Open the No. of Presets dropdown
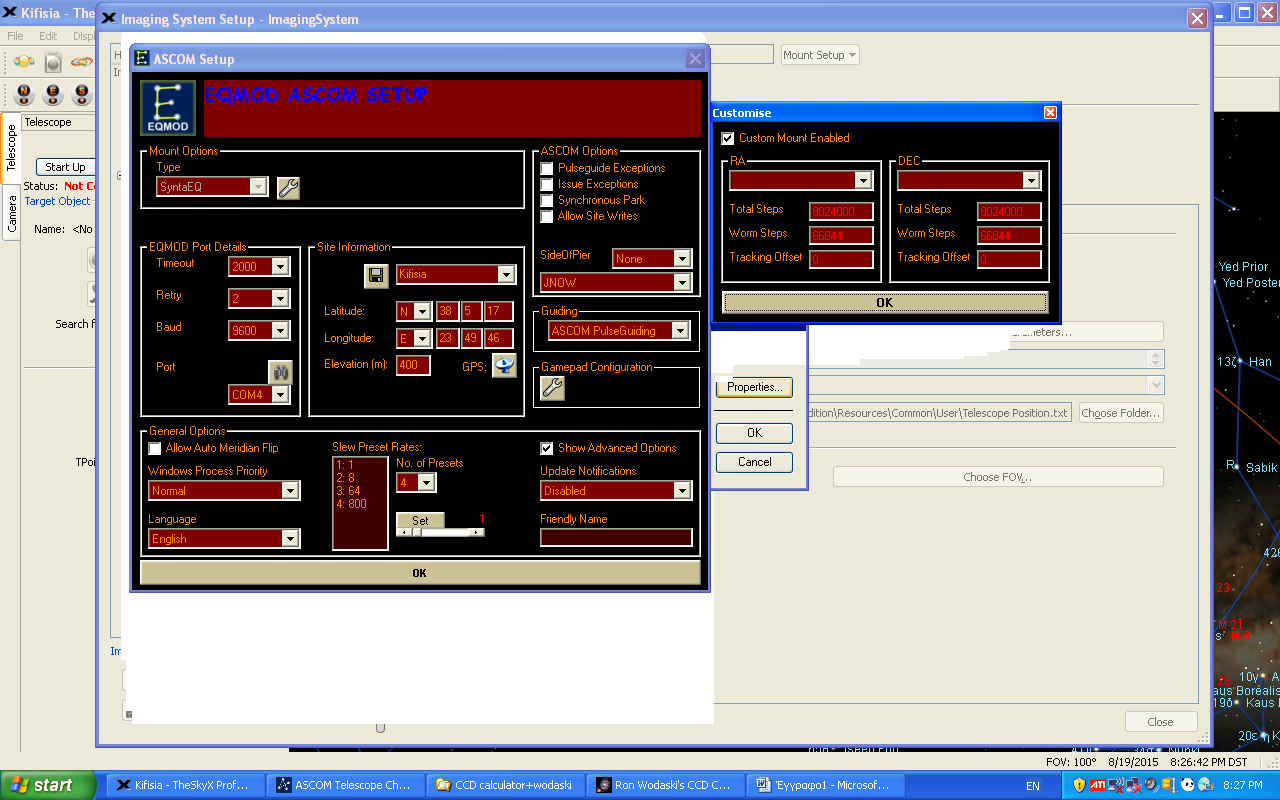Image resolution: width=1280 pixels, height=800 pixels. [427, 483]
